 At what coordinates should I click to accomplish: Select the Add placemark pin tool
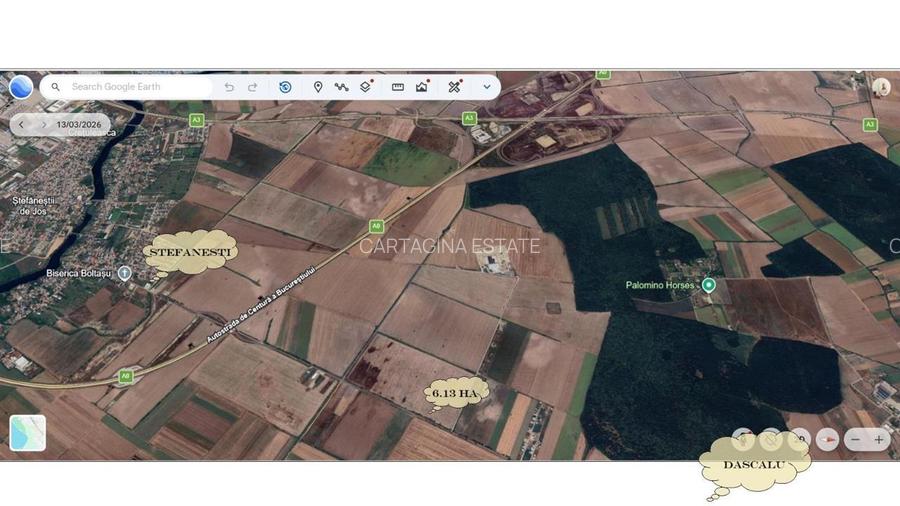318,87
